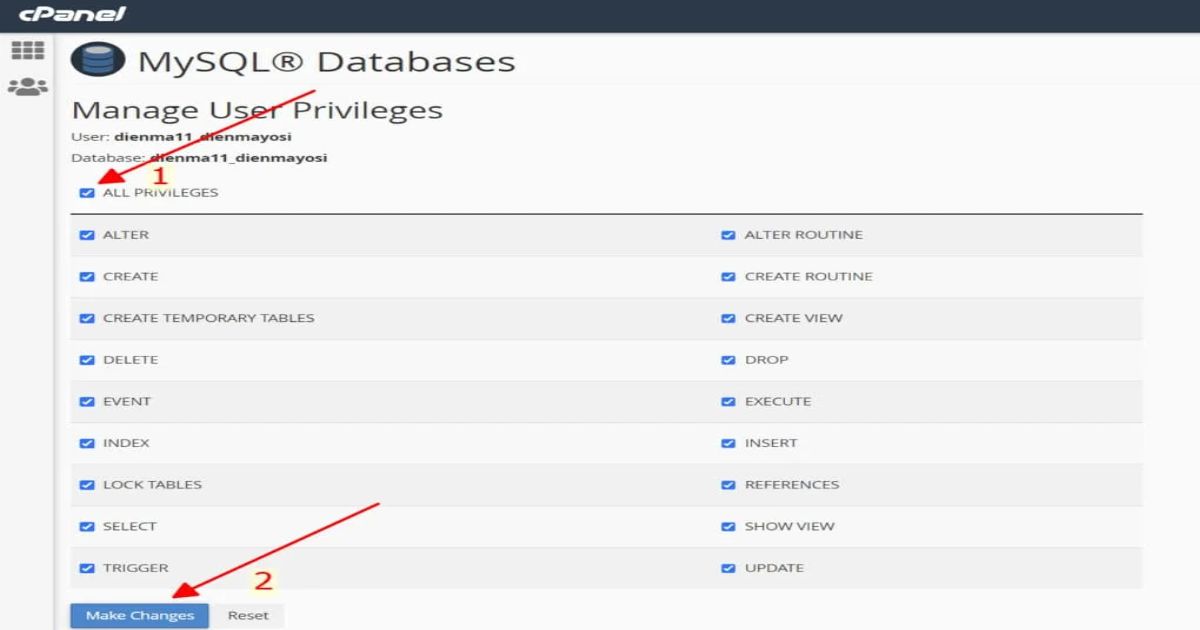Screen dimensions: 1200x630
Task: Open the User Manager people icon
Action: 27,87
